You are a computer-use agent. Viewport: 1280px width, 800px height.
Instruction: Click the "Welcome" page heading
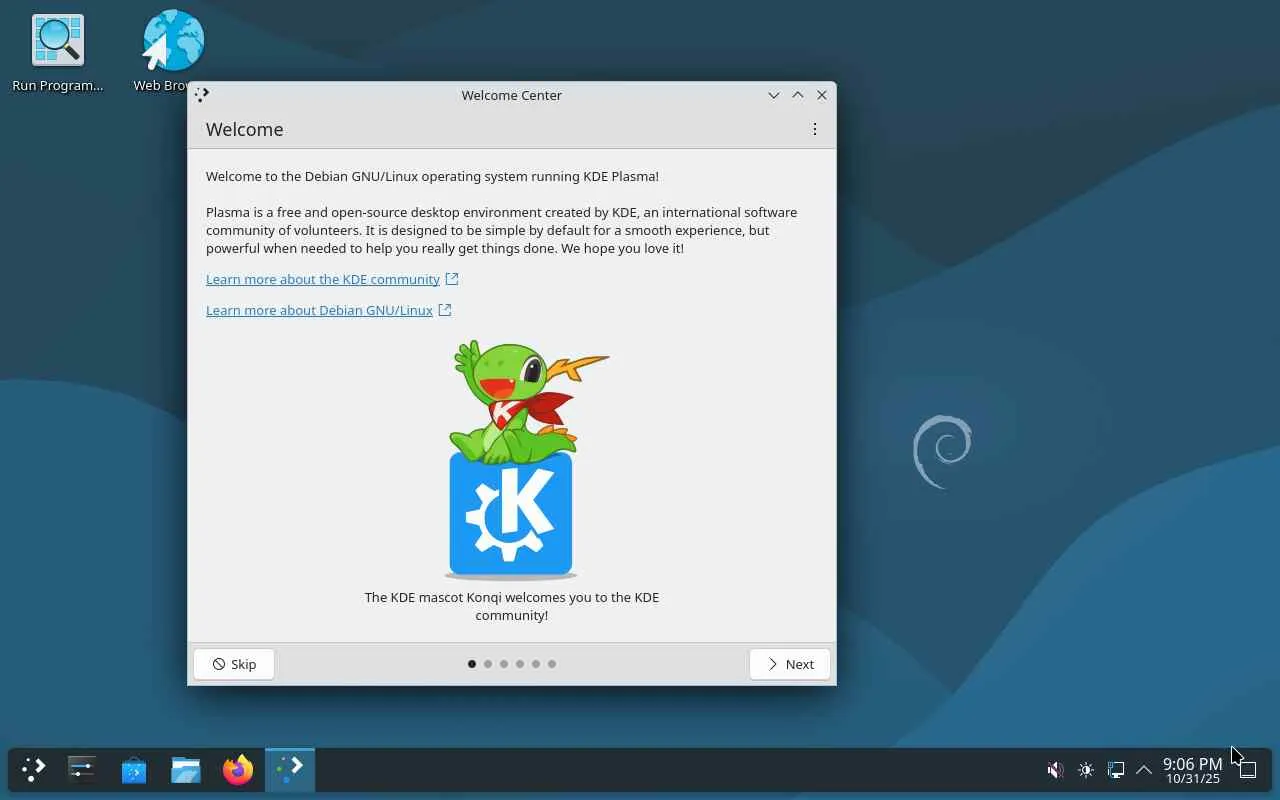click(245, 129)
